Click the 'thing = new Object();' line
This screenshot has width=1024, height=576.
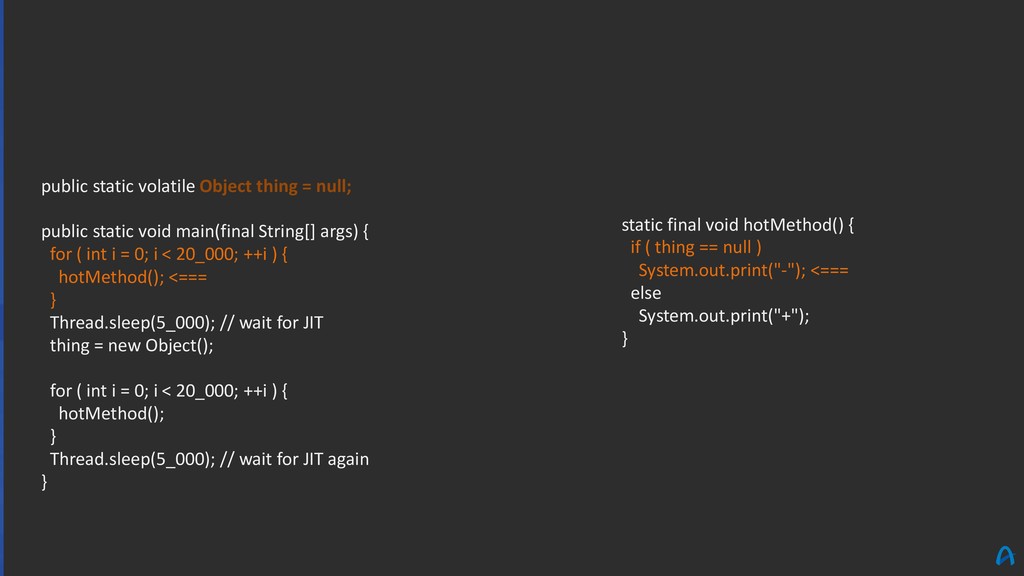pos(131,345)
